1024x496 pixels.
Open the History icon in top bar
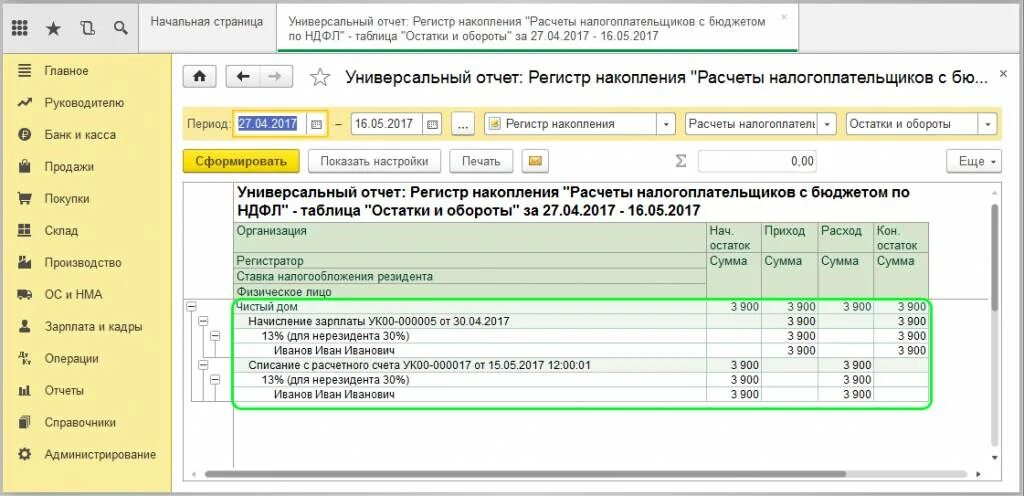(87, 27)
